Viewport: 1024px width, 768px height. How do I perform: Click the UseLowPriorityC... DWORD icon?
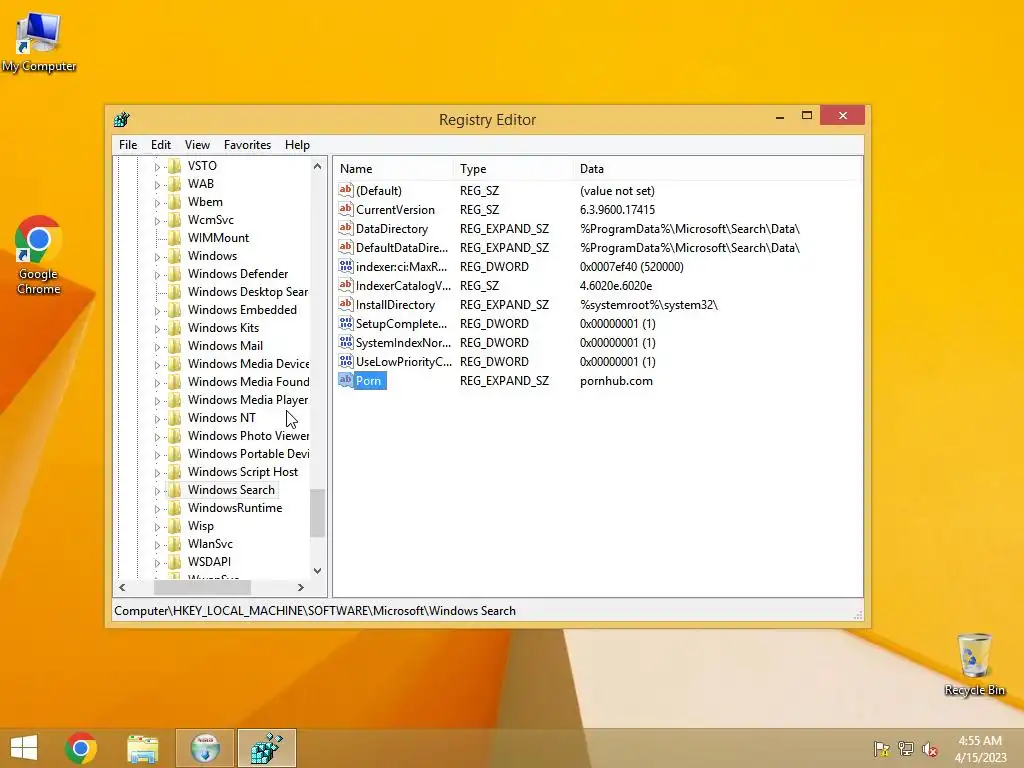point(345,360)
